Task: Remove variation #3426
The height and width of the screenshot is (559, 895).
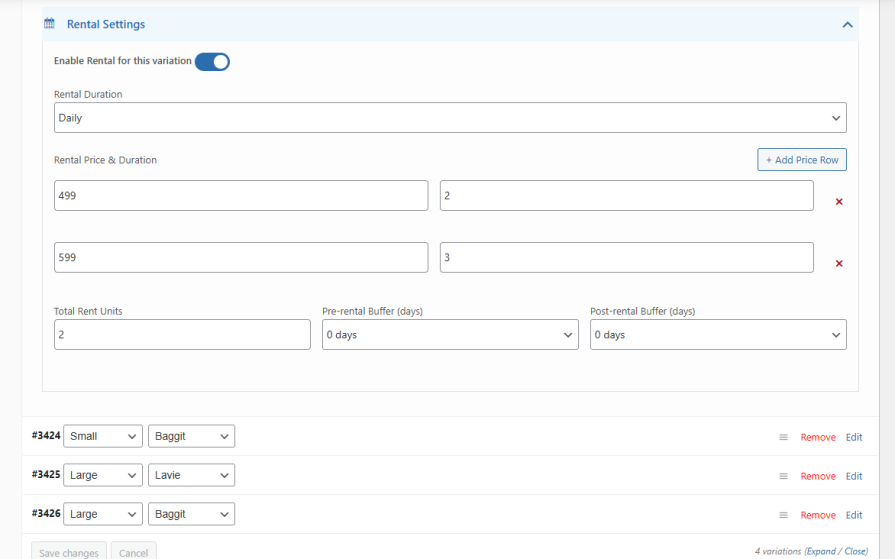Action: [x=818, y=515]
